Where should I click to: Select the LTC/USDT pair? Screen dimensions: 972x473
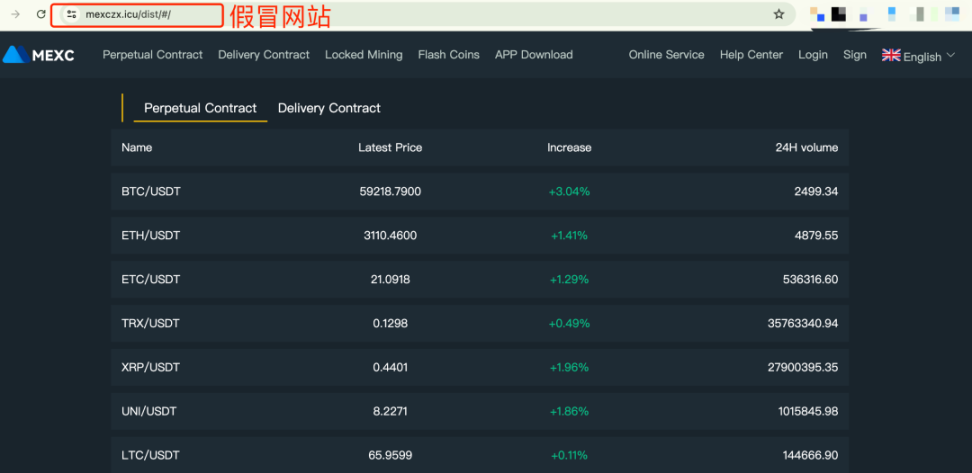click(151, 456)
